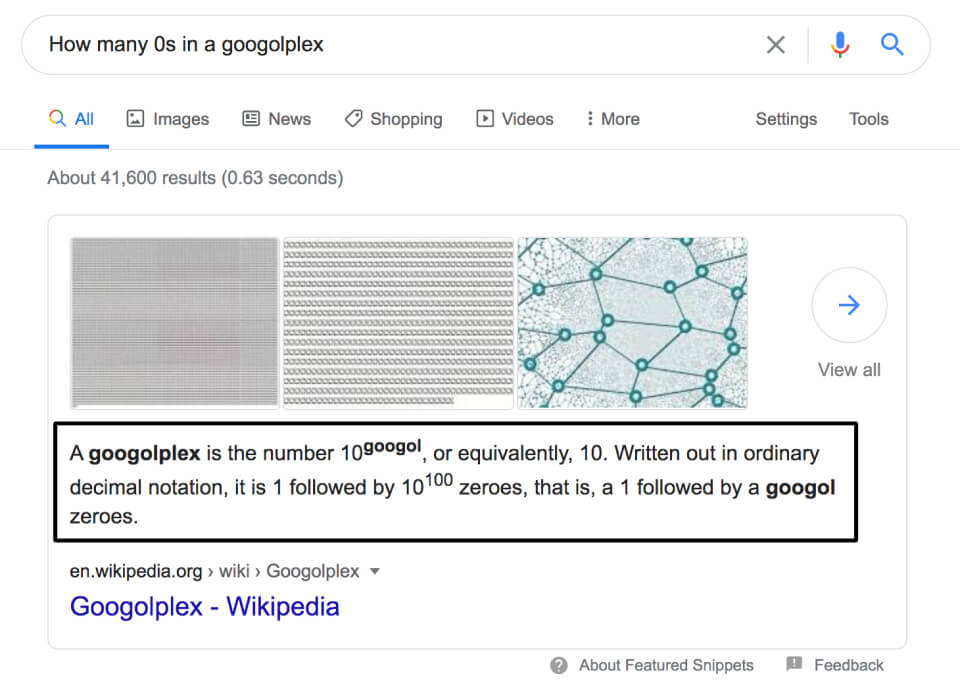Open the Googolplex - Wikipedia link
This screenshot has height=699, width=960.
point(204,607)
